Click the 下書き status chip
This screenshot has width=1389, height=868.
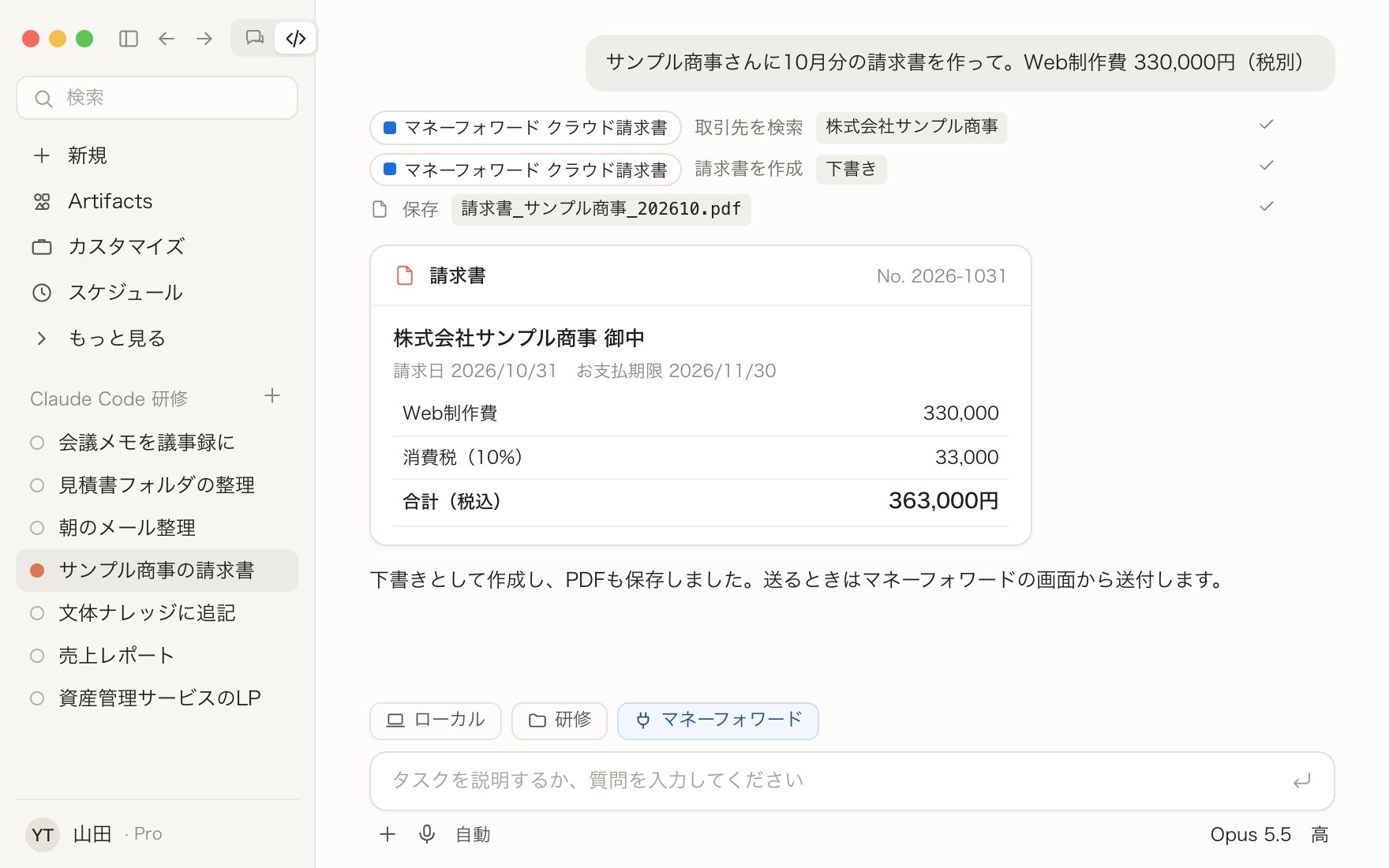tap(851, 169)
